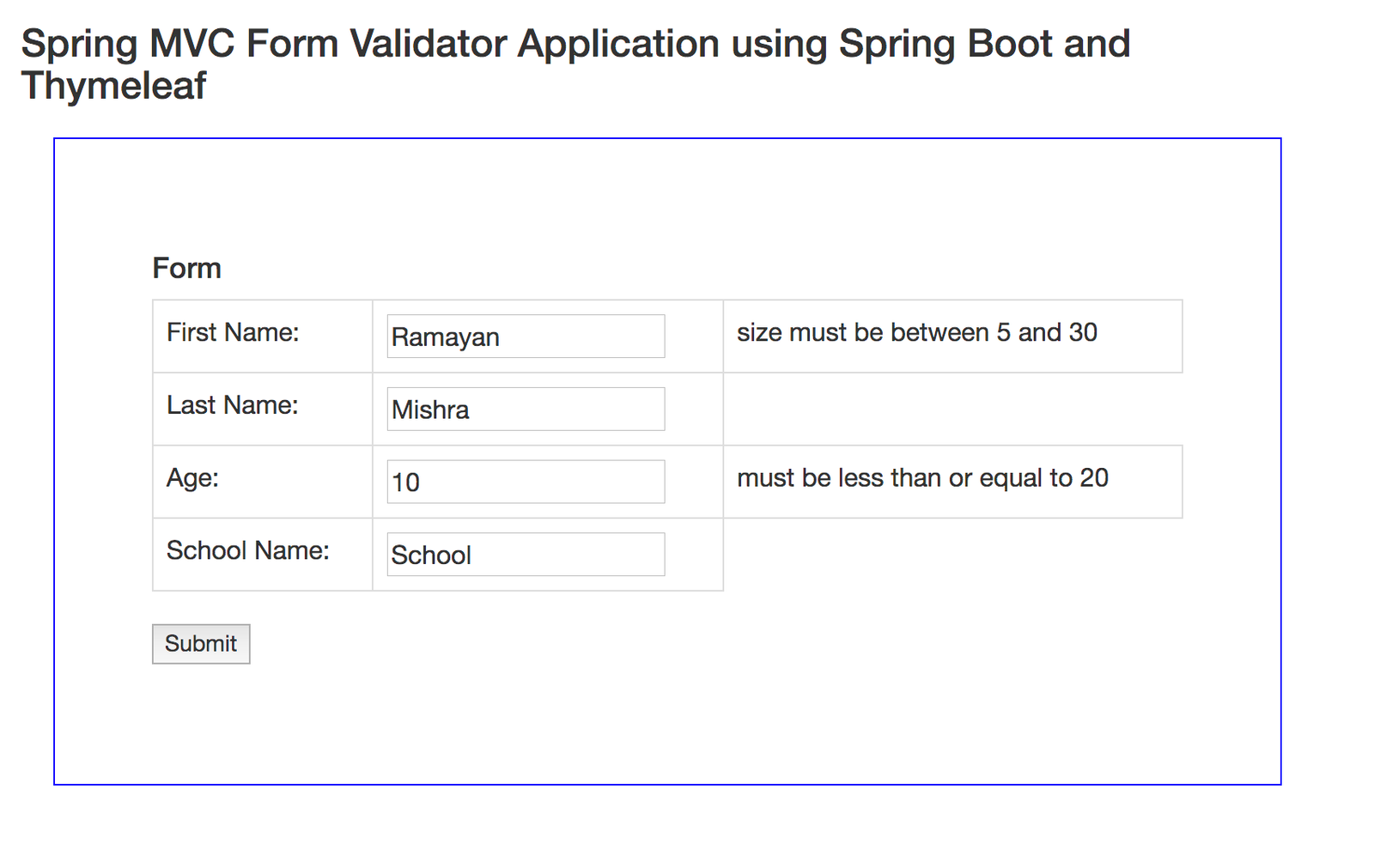Click the "must be less than or equal to 20" message
Viewport: 1374px width, 868px height.
pos(922,477)
